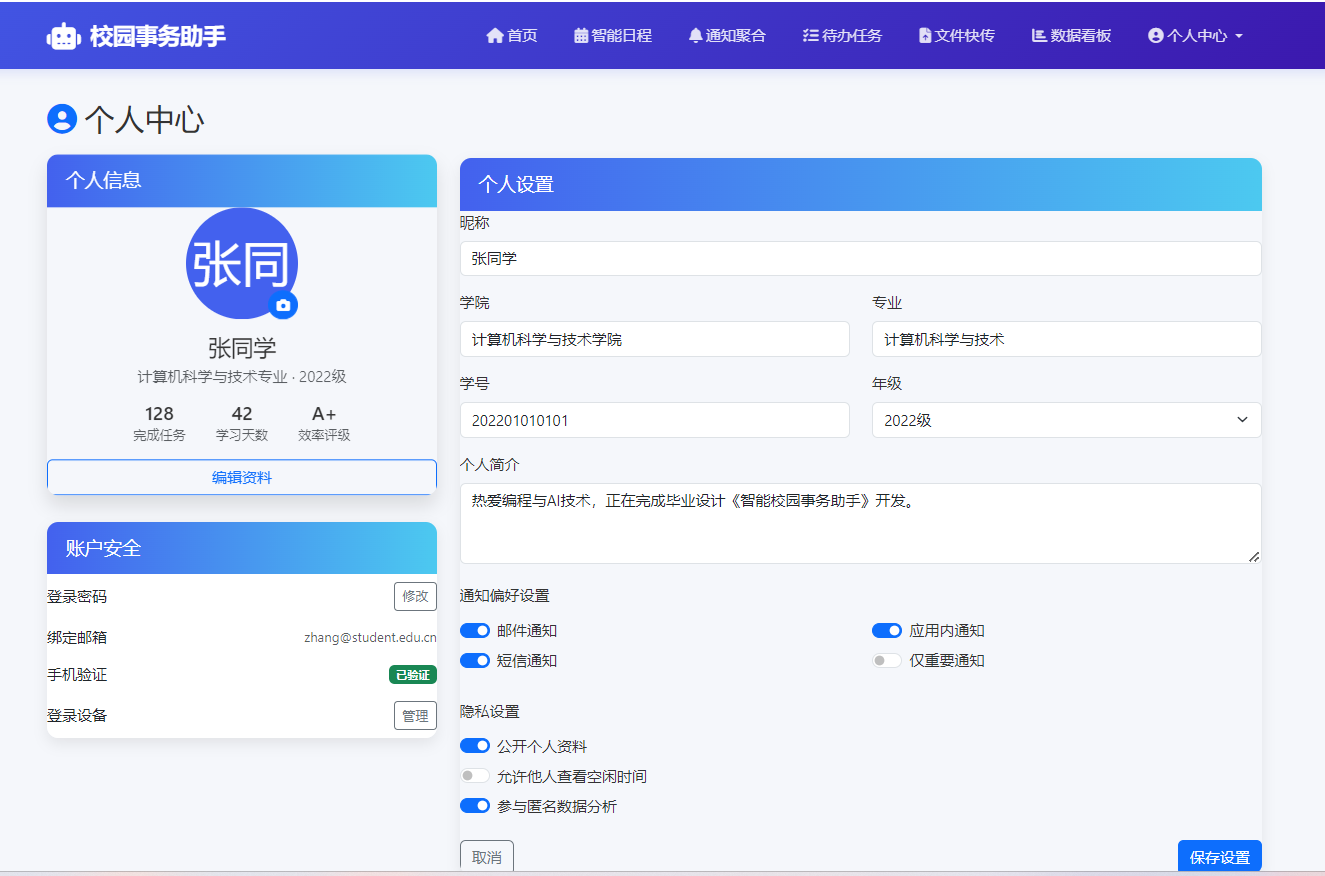The image size is (1325, 876).
Task: Click the 修改 button next to 登录密码
Action: (x=415, y=596)
